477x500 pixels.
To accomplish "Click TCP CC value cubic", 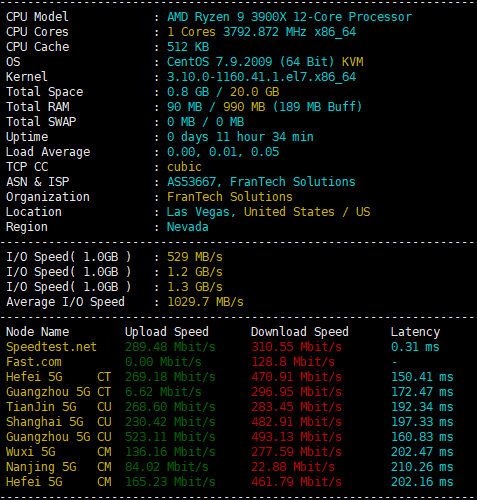I will click(x=184, y=167).
